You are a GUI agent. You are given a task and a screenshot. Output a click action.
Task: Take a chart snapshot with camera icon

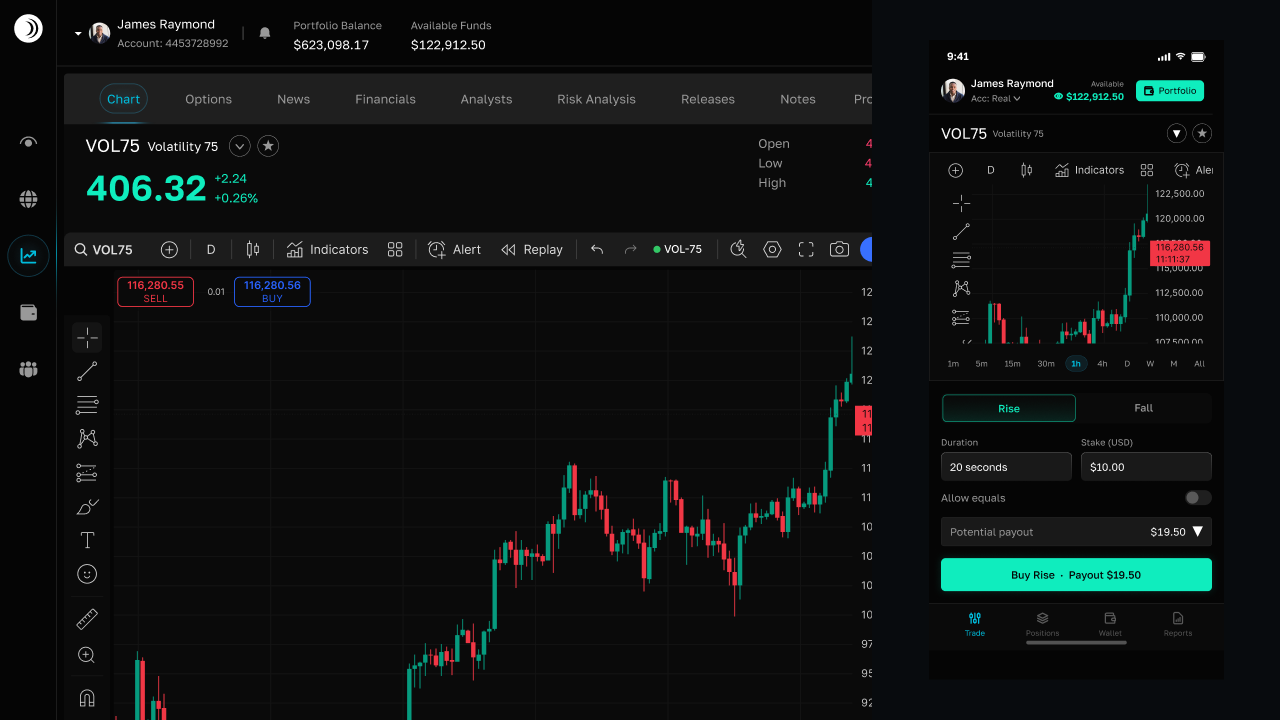tap(839, 250)
